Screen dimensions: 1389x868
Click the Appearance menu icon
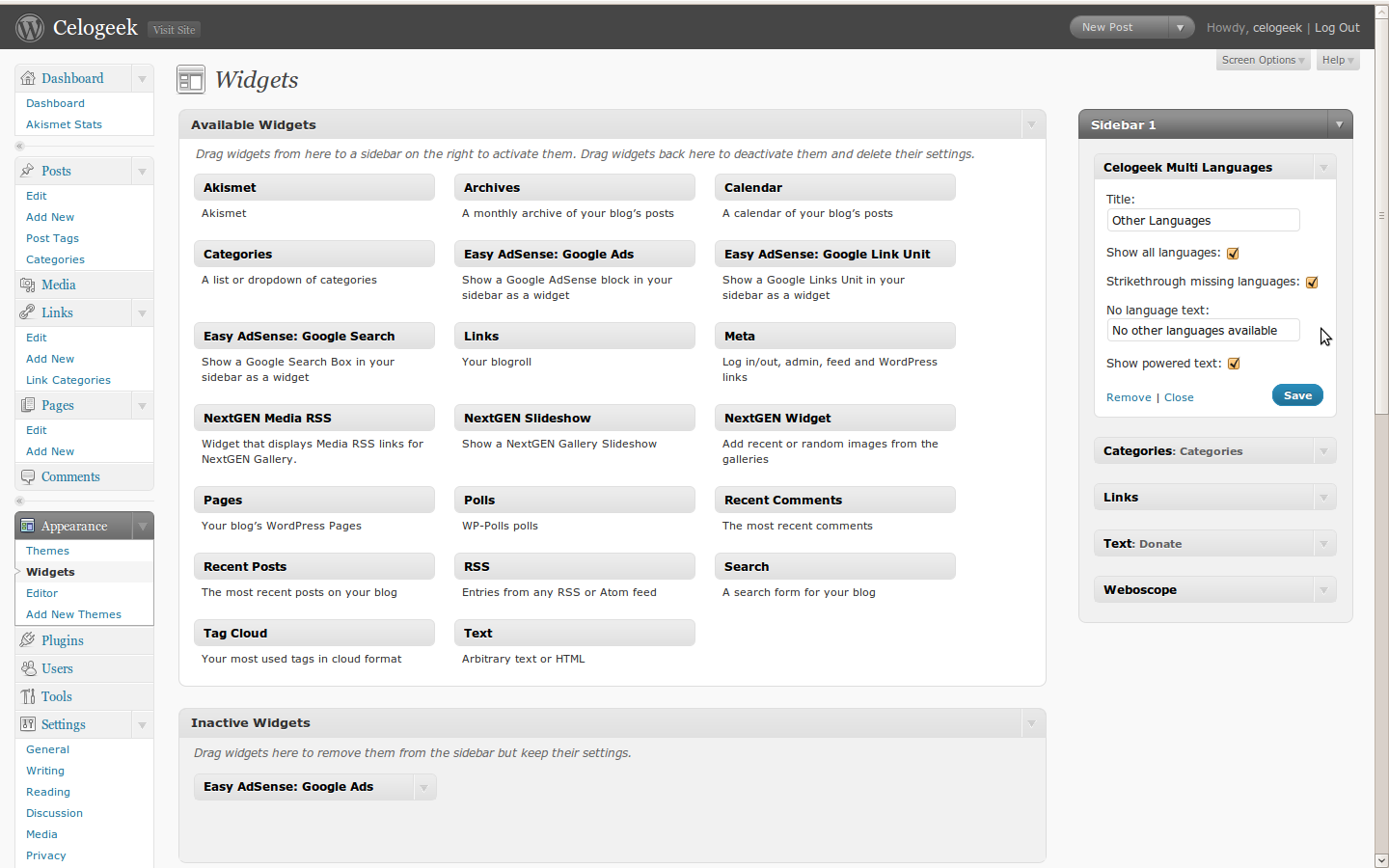28,526
